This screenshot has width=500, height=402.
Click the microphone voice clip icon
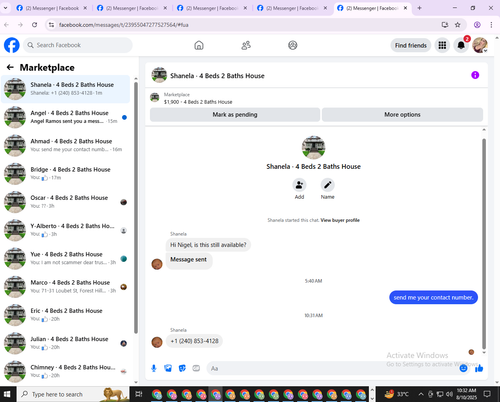154,368
